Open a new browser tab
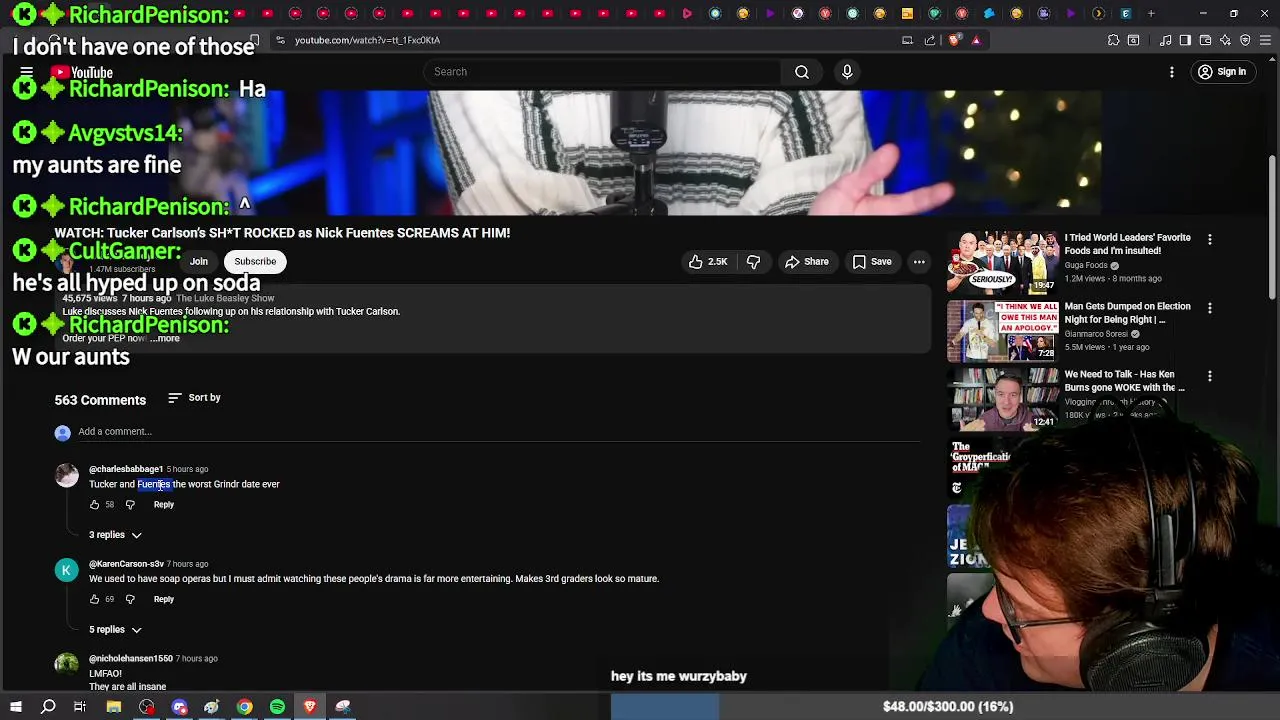1280x720 pixels. [1151, 14]
